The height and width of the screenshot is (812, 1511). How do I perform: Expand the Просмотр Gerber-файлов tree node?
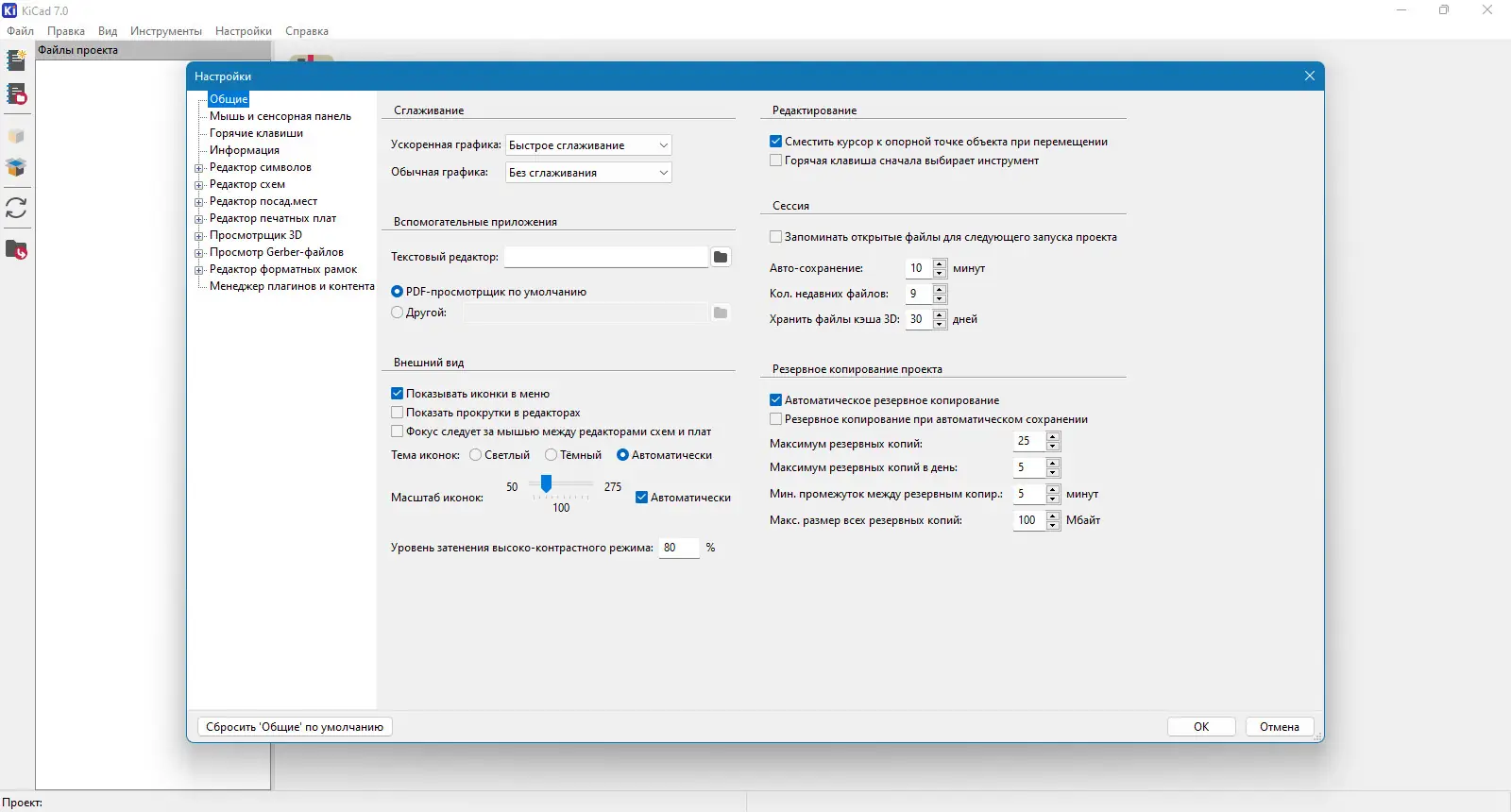pos(199,253)
